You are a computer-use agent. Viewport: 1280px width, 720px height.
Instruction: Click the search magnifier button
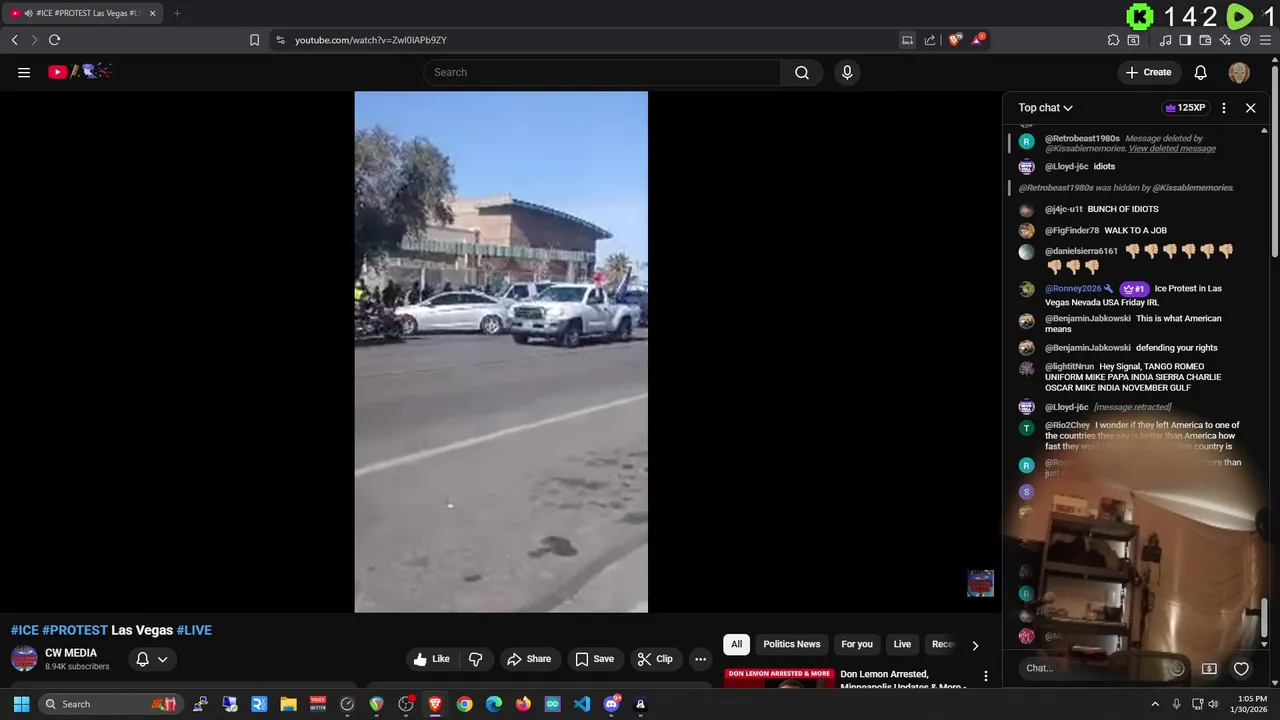click(x=802, y=72)
